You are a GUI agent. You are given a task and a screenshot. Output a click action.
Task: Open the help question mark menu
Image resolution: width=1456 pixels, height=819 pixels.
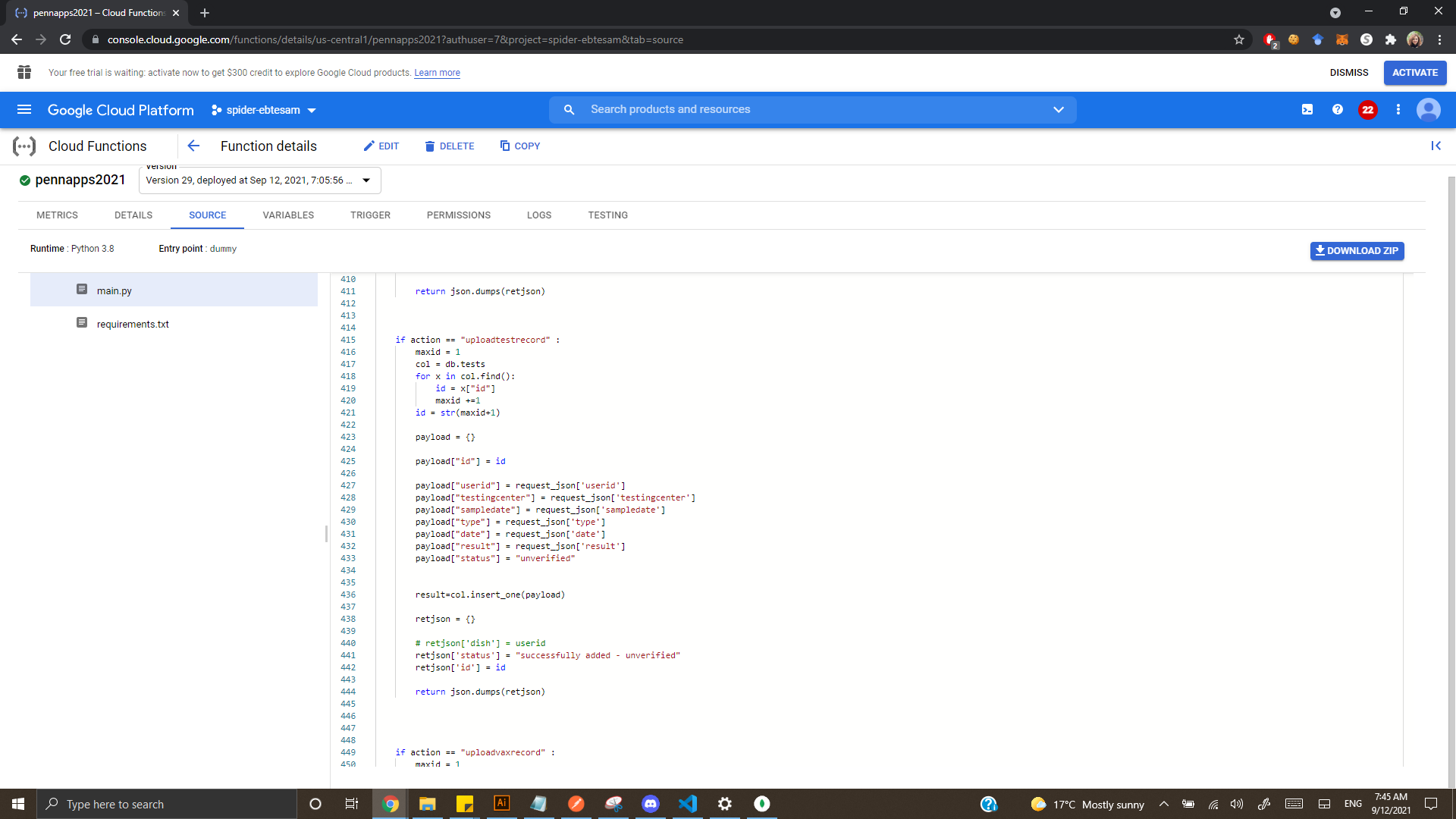coord(1338,110)
